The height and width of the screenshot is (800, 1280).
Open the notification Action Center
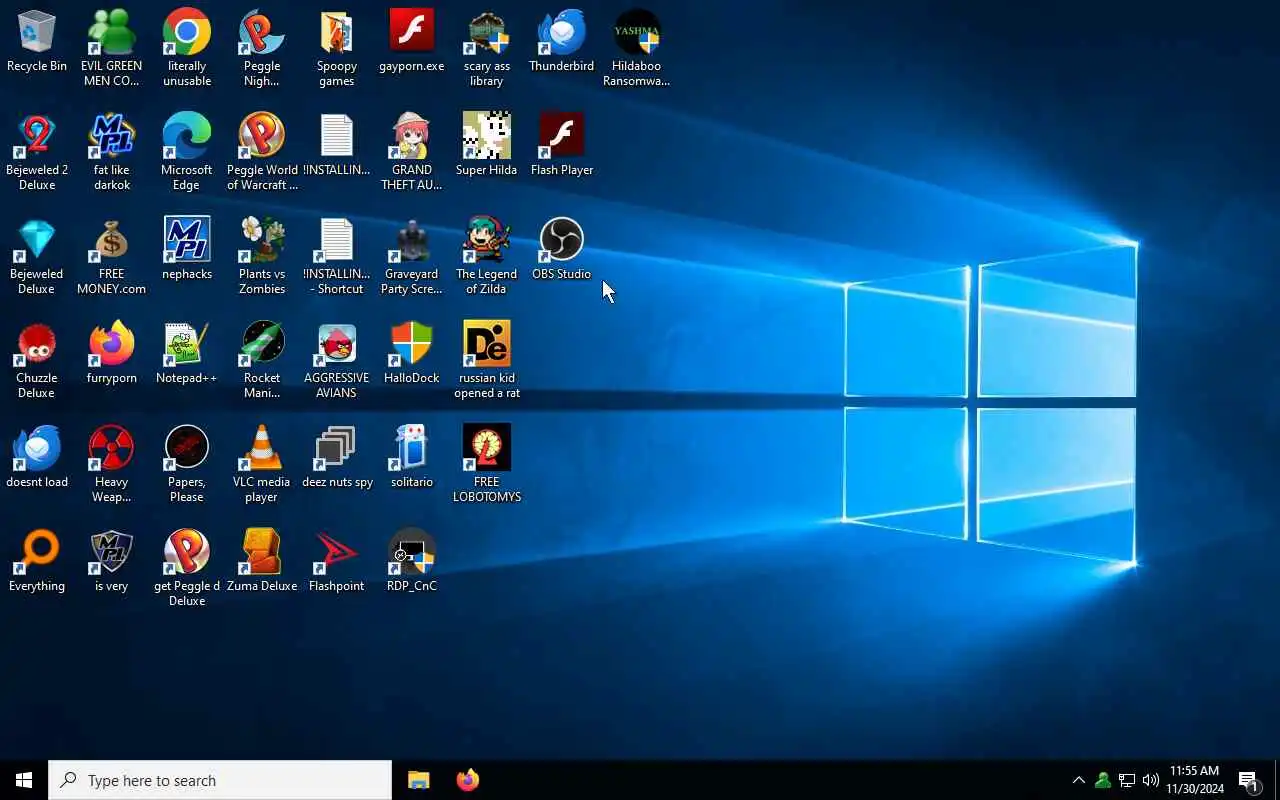(1249, 780)
